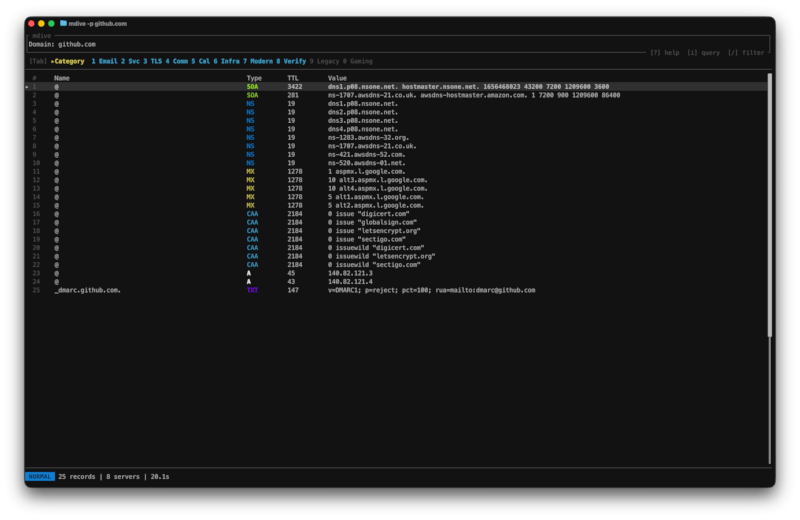The width and height of the screenshot is (800, 520).
Task: Click the 25 records status entry
Action: [77, 477]
